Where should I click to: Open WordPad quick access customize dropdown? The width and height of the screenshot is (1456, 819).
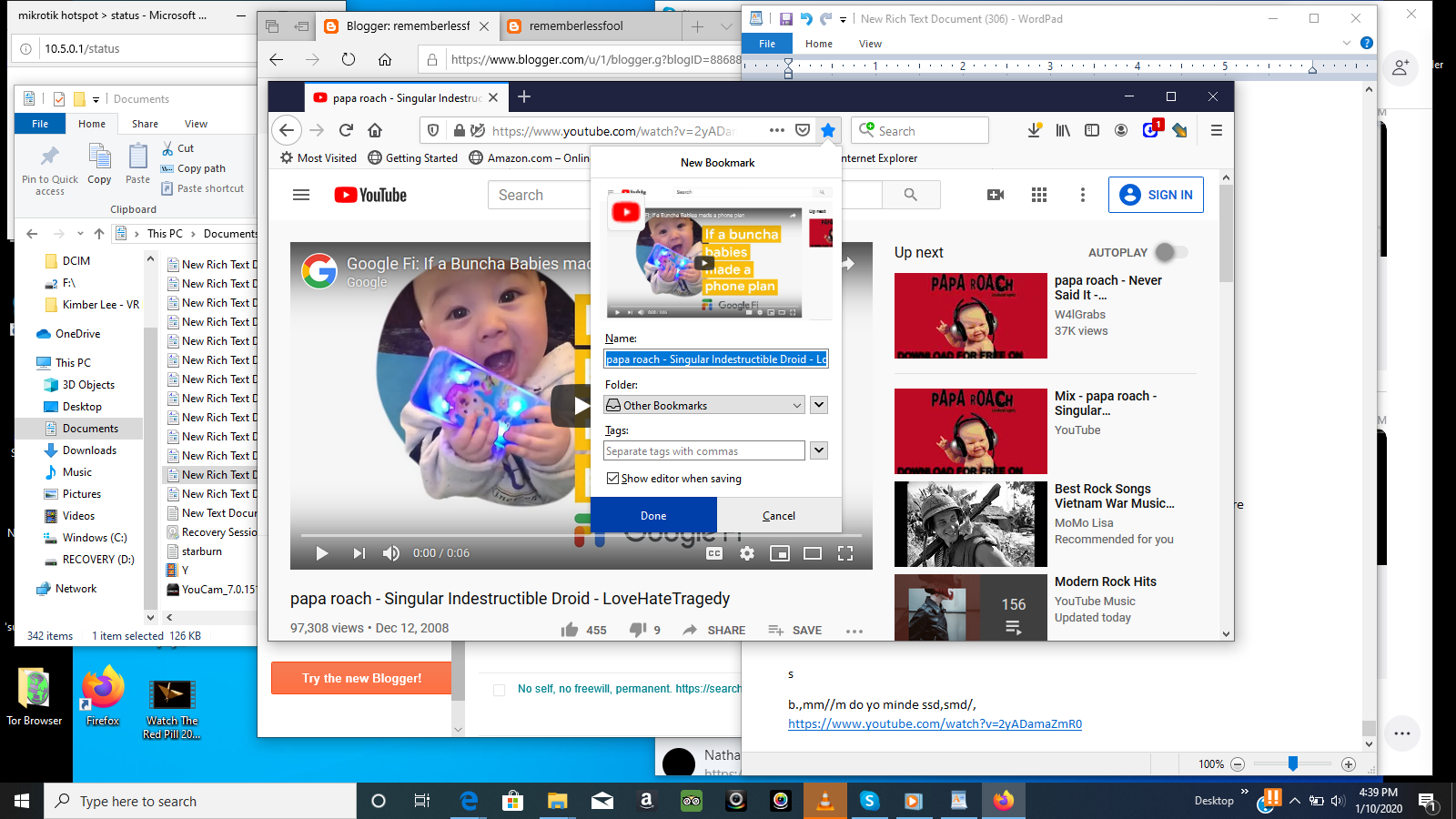[x=843, y=19]
